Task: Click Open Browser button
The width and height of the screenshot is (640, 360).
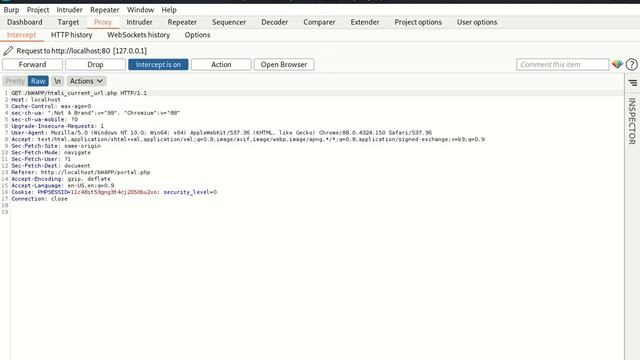Action: [x=284, y=64]
